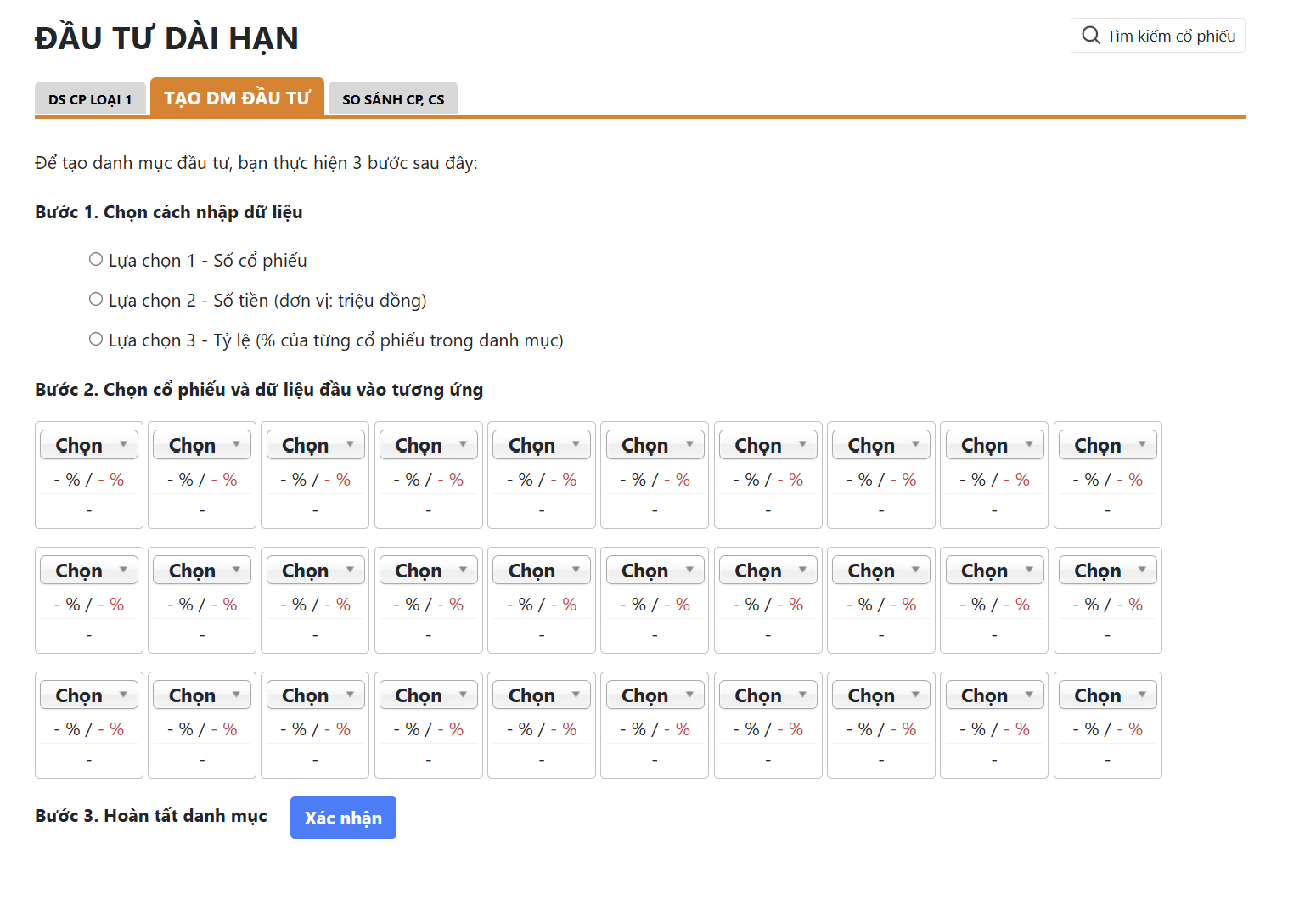Select Lựa chọn 2 - Số tiền option

click(96, 300)
